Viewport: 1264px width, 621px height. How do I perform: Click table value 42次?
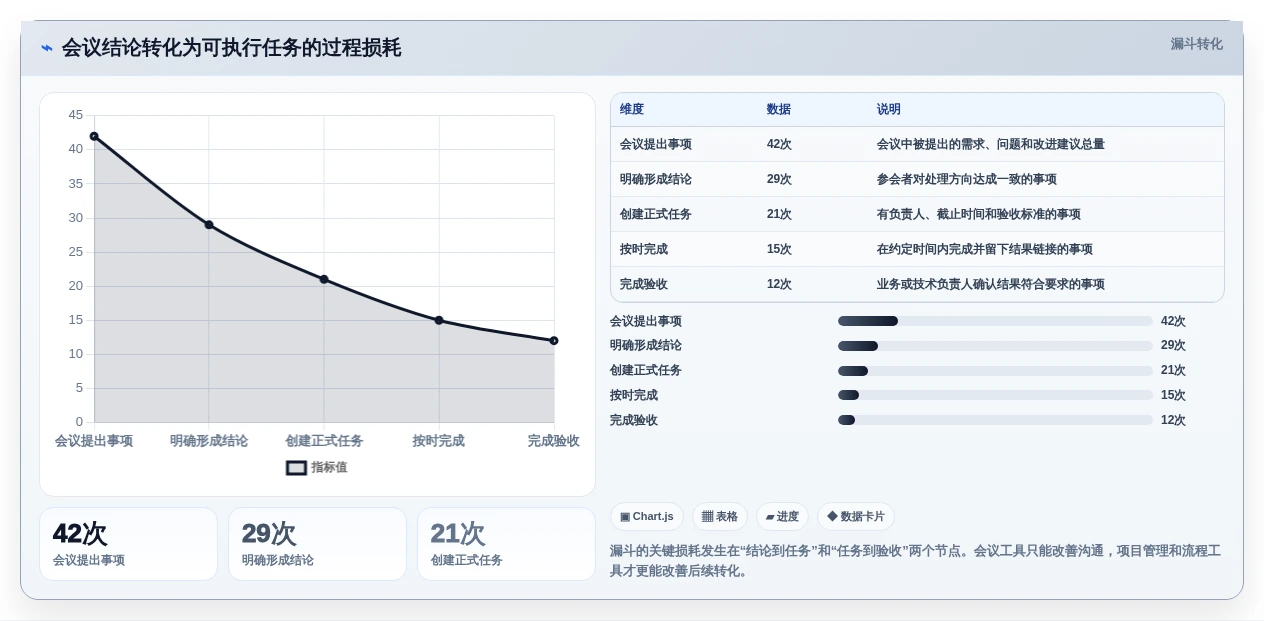(x=779, y=144)
